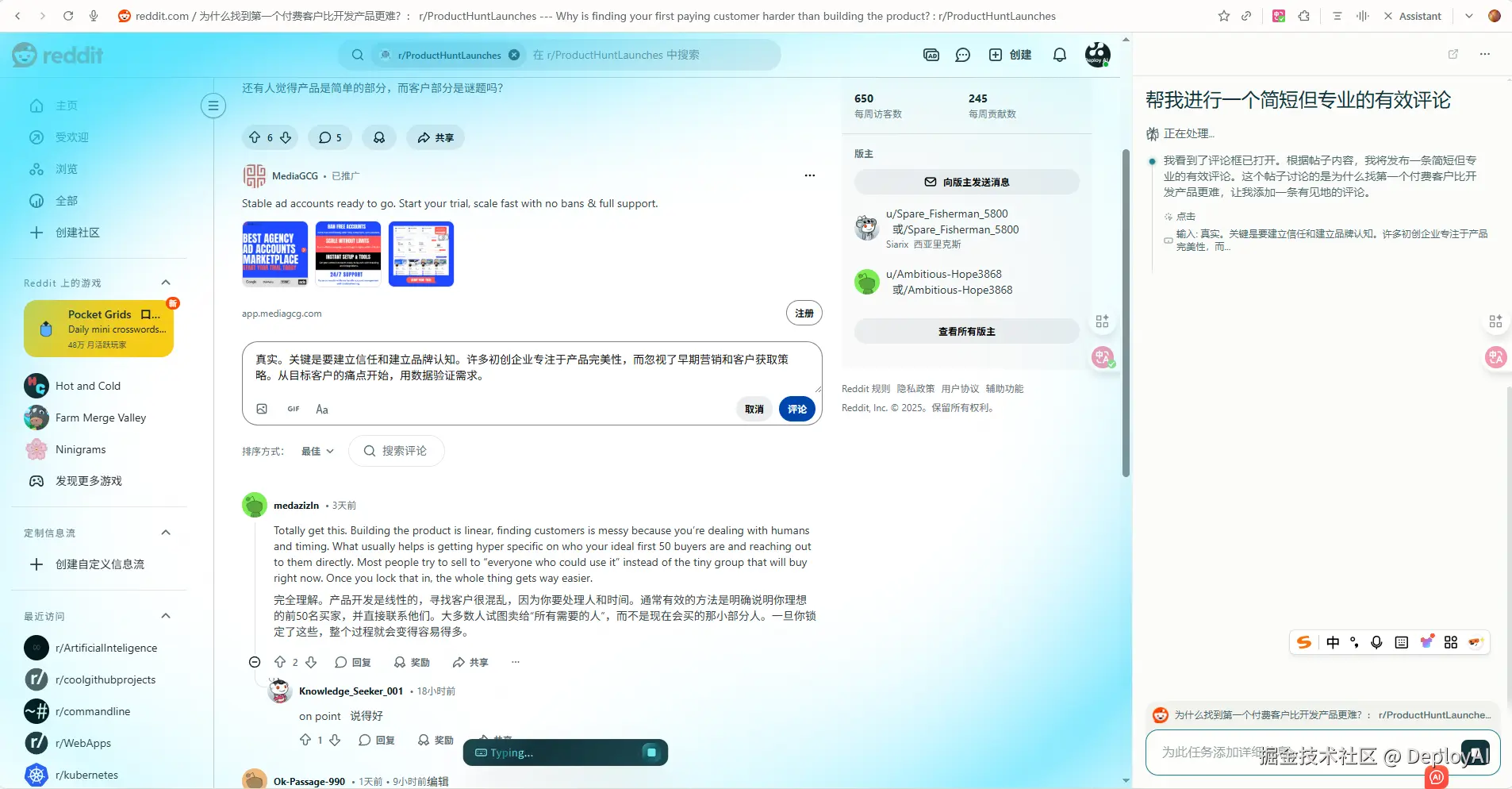Collapse the Reddit 上的游戏 sidebar section
Screen dimensions: 1512x789
[166, 283]
